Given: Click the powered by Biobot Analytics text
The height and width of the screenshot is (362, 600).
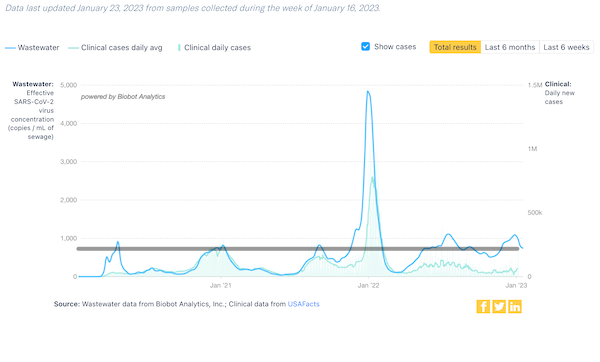Looking at the screenshot, I should click(x=123, y=97).
